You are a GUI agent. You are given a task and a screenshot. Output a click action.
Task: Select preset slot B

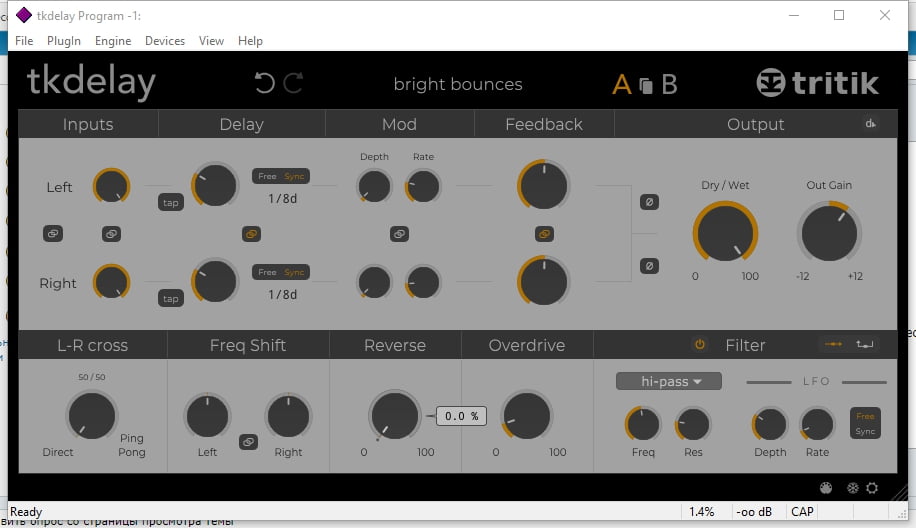pos(669,85)
